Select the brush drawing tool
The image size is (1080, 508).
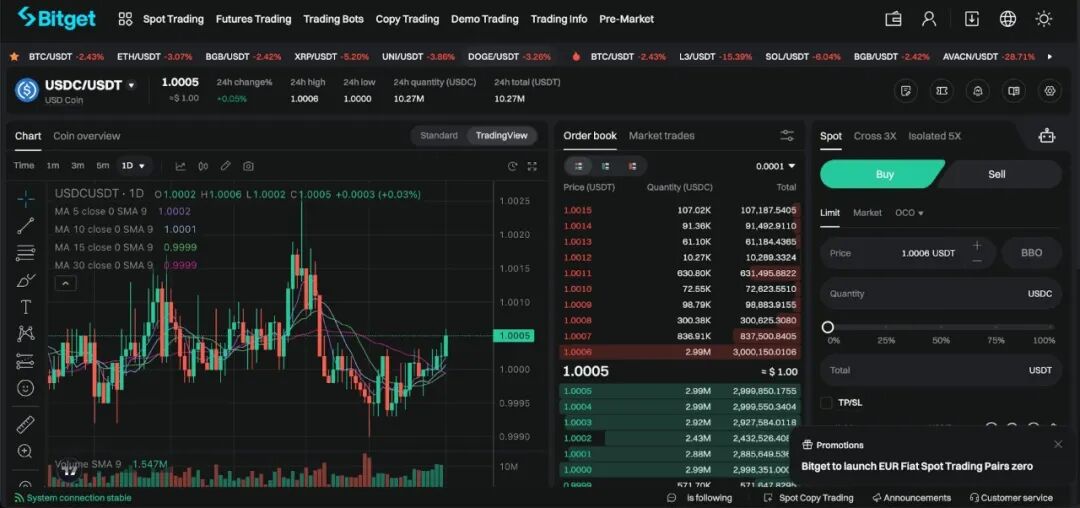click(25, 280)
